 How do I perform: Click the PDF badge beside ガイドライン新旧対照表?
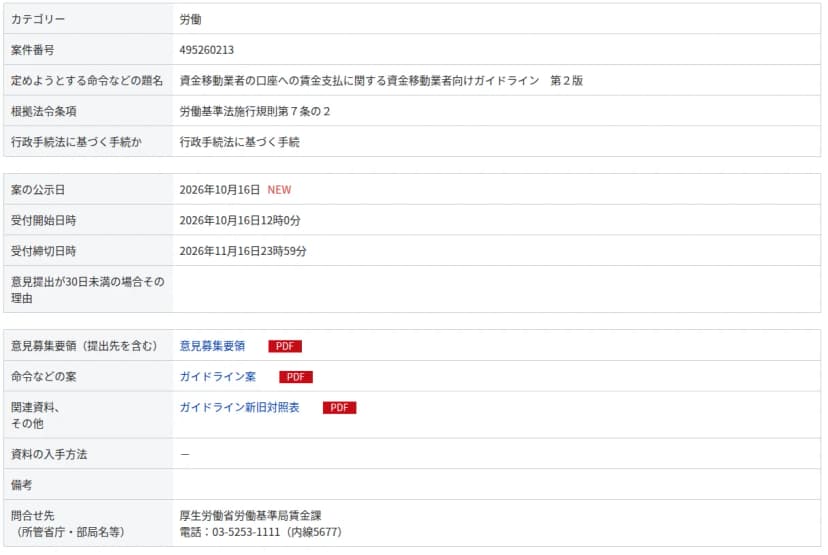point(340,408)
